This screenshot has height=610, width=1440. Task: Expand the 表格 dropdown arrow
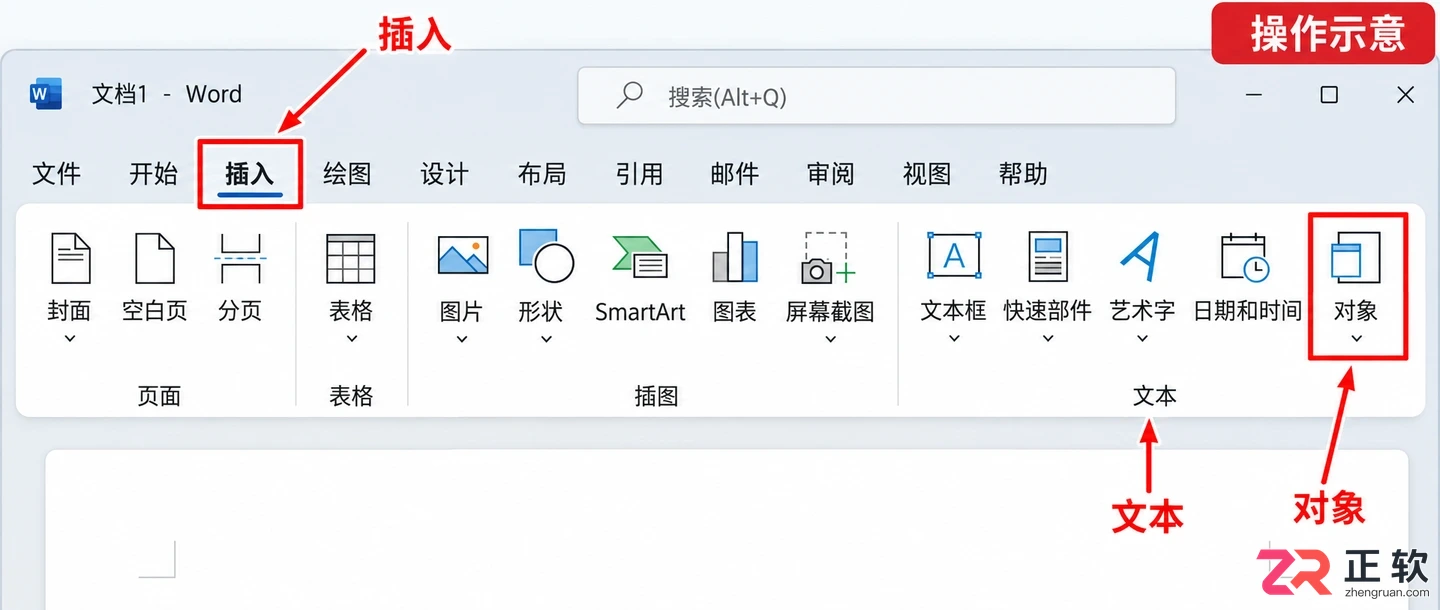(x=351, y=339)
